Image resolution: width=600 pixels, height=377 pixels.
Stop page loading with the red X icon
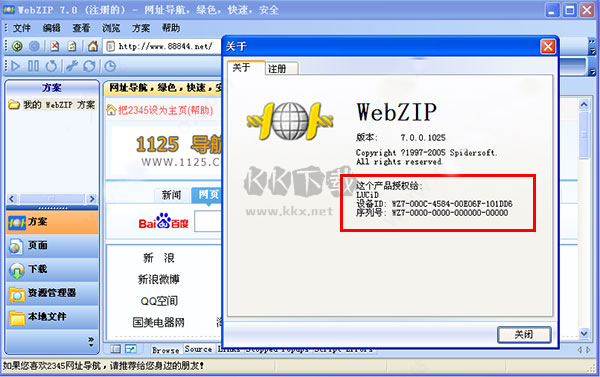(55, 46)
